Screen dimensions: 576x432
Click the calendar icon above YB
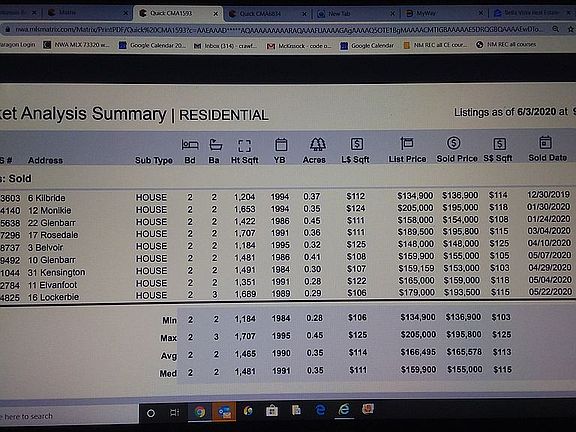(281, 144)
